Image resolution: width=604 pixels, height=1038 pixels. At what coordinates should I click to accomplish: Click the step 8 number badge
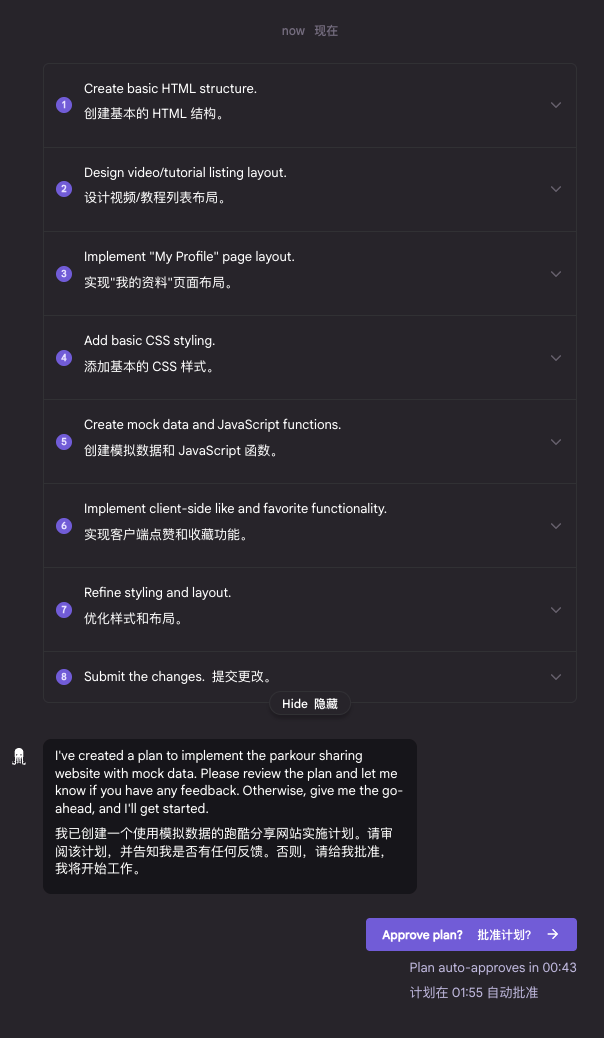tap(64, 677)
